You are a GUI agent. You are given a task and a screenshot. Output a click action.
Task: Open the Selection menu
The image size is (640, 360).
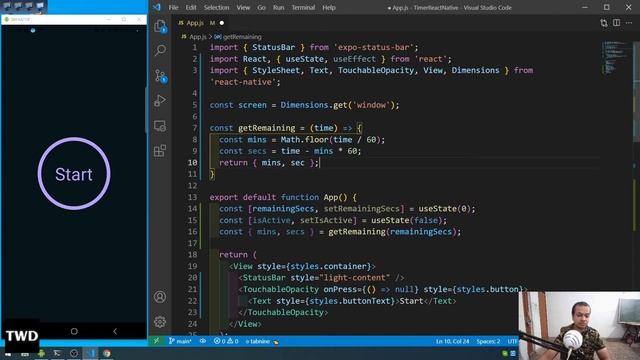tap(216, 7)
